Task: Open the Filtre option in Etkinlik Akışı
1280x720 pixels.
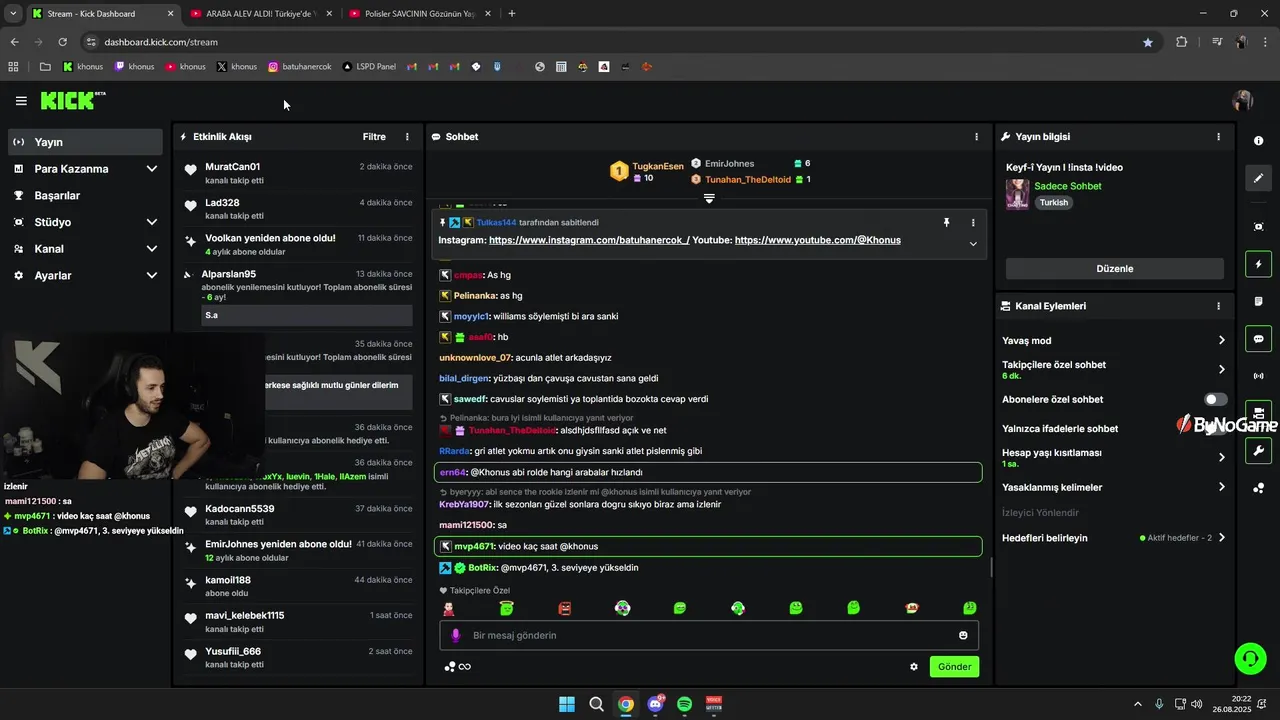Action: pyautogui.click(x=374, y=137)
